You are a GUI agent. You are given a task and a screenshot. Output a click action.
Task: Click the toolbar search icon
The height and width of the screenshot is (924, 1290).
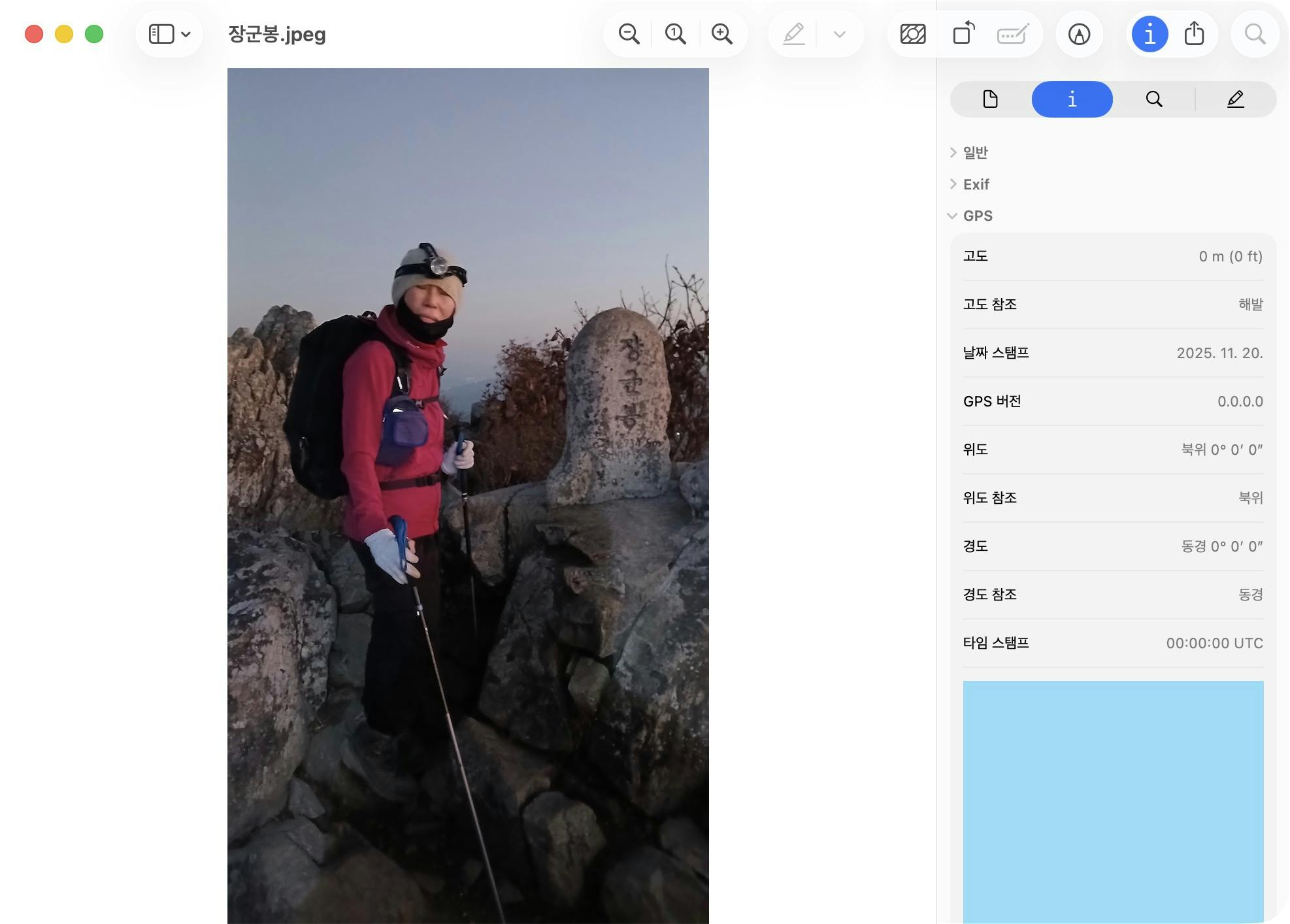tap(1255, 34)
